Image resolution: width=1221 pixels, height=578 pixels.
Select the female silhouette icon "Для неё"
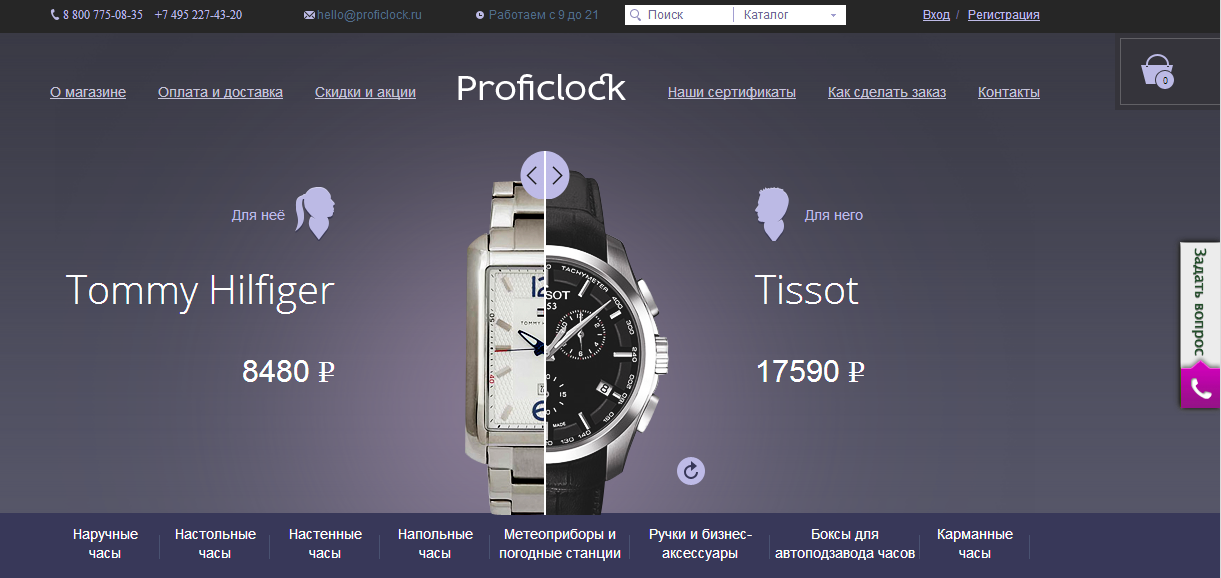(x=314, y=214)
